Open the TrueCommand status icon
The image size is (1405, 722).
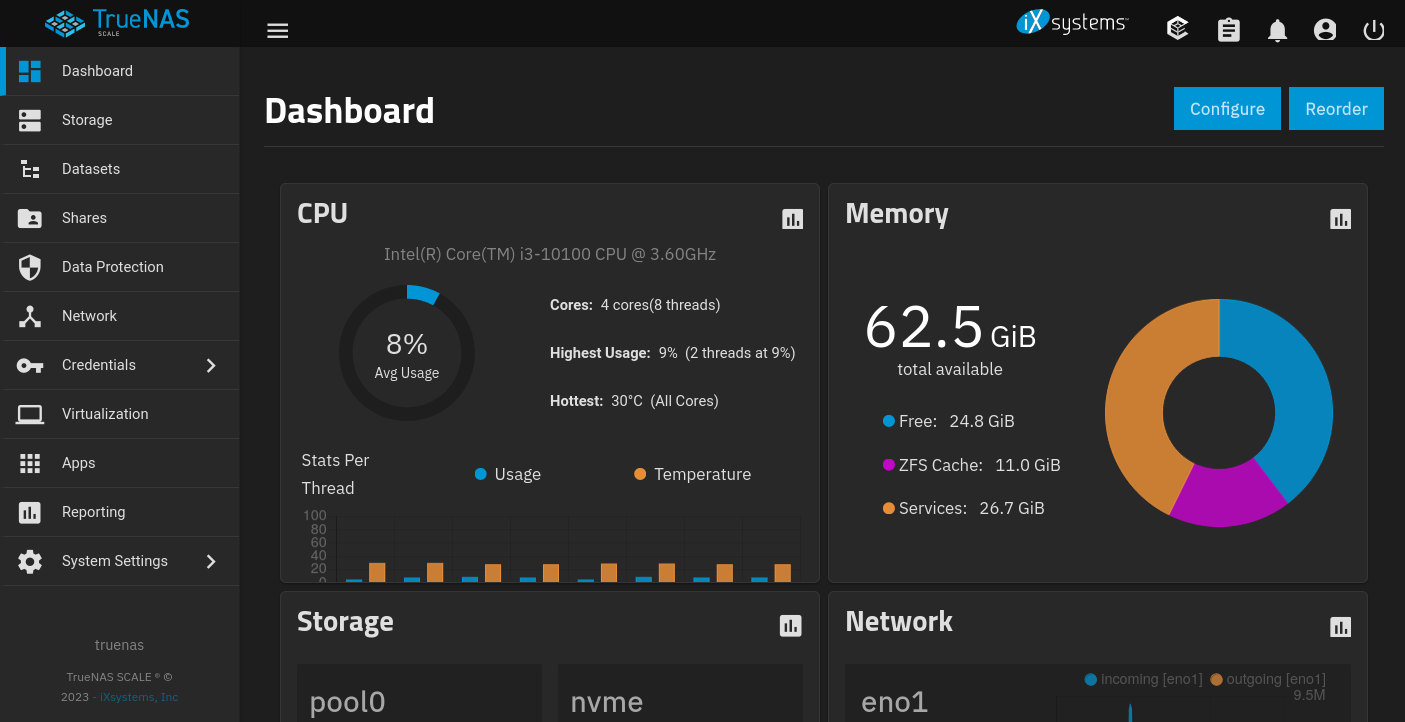click(1178, 30)
